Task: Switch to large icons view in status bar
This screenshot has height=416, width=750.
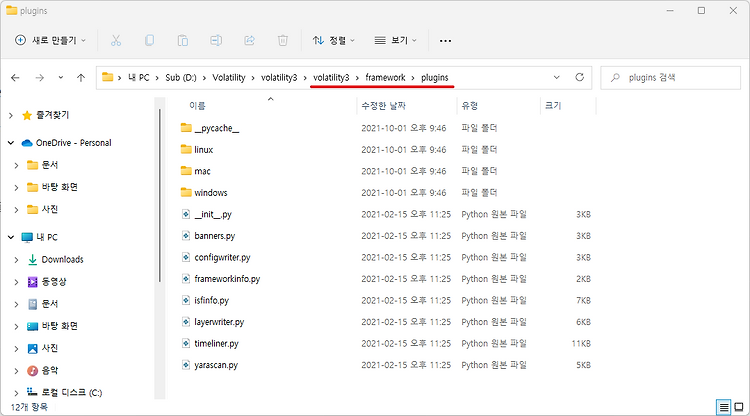Action: (x=739, y=407)
